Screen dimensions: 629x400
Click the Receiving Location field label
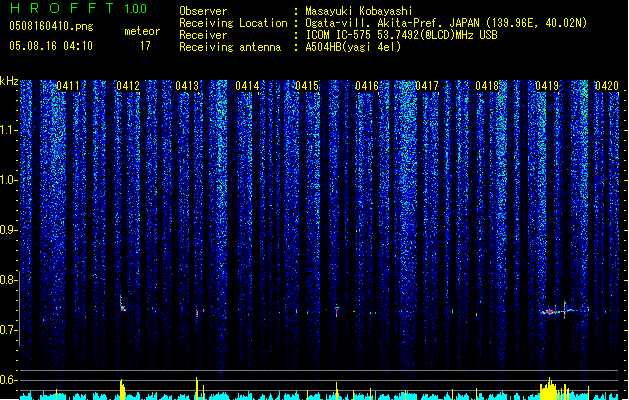(x=233, y=23)
